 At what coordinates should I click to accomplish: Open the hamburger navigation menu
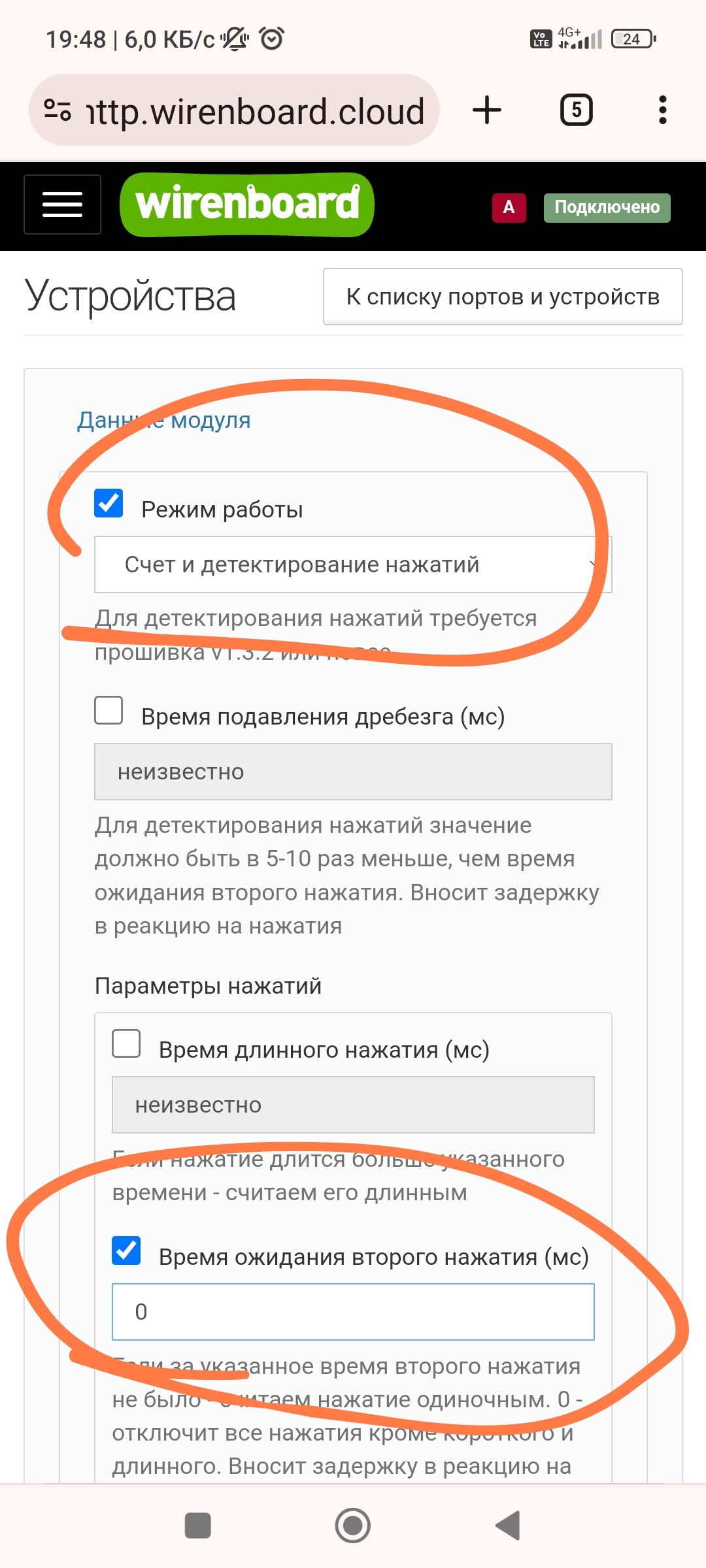click(62, 204)
